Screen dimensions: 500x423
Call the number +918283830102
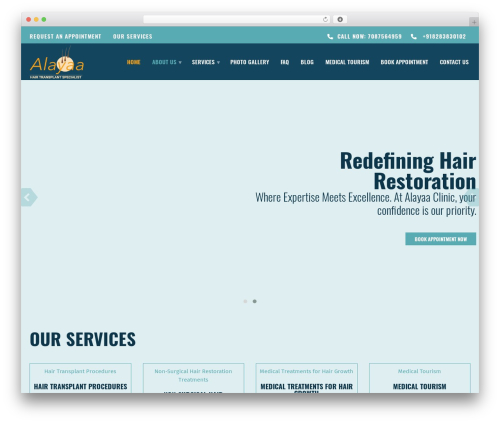(x=444, y=37)
